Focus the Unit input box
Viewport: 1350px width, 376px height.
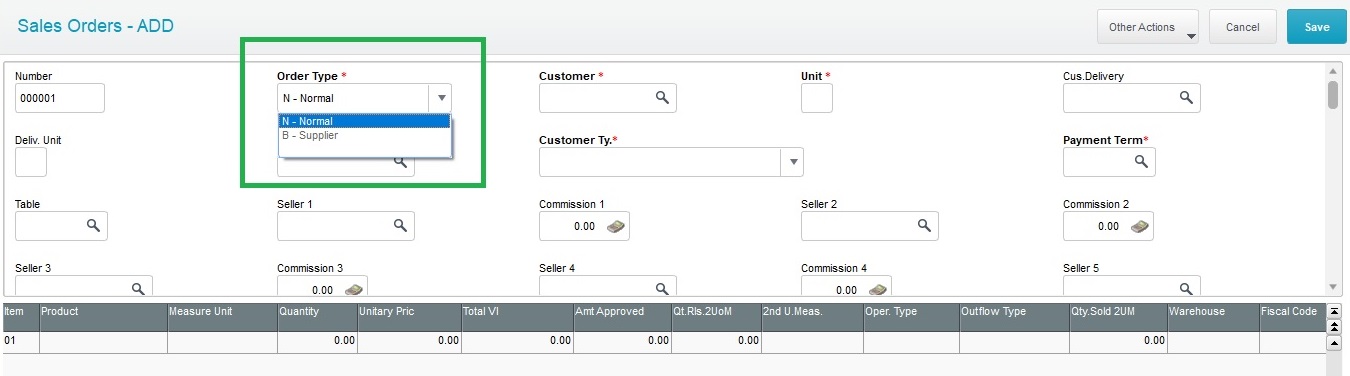817,98
